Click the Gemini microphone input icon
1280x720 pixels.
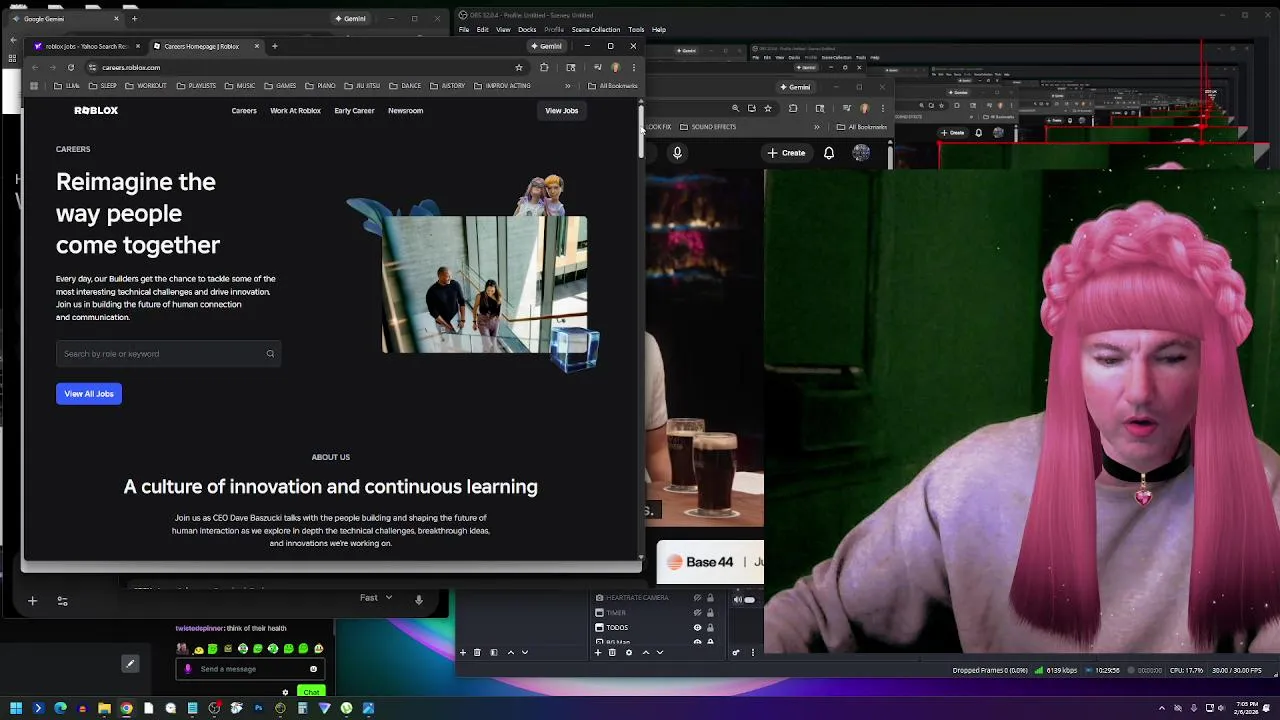point(419,599)
